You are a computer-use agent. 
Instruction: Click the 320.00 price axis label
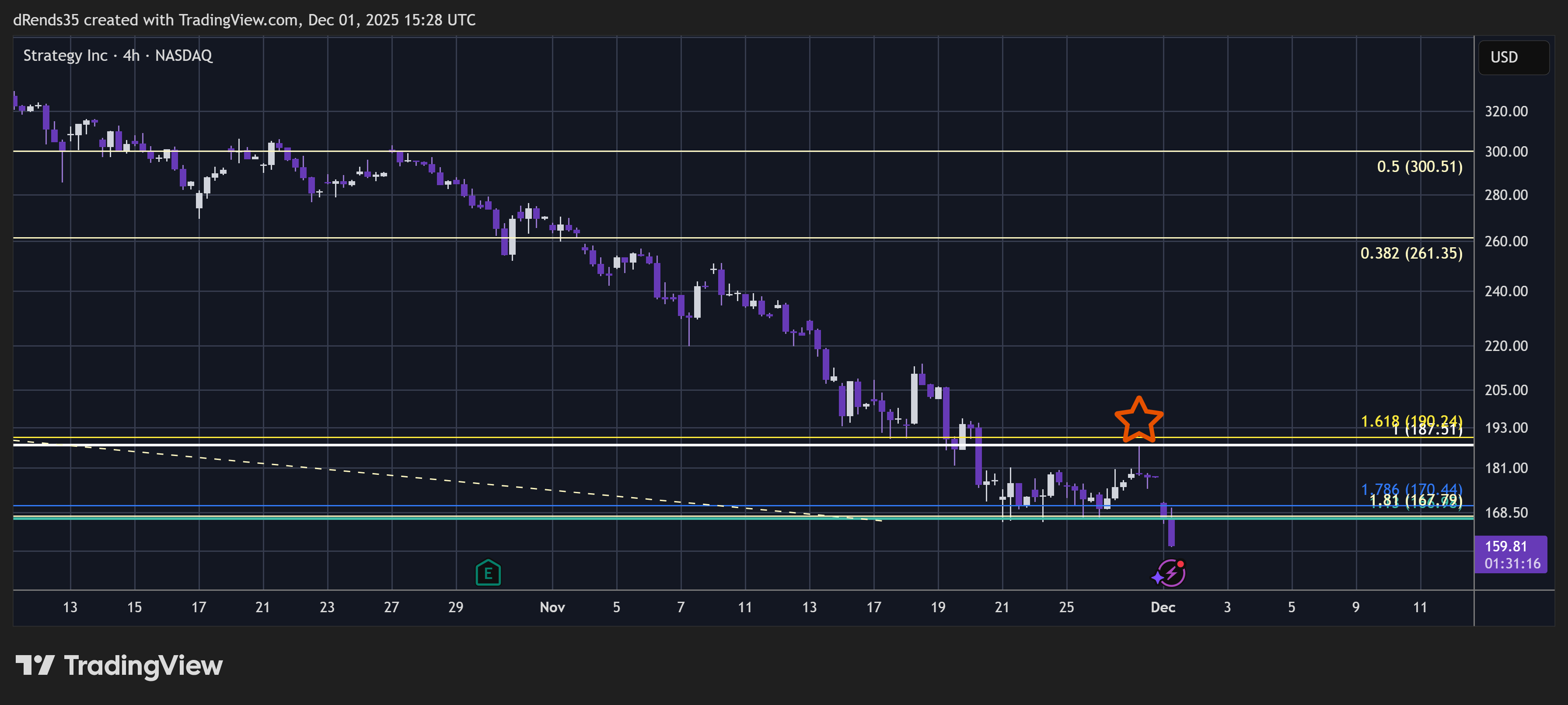1506,112
